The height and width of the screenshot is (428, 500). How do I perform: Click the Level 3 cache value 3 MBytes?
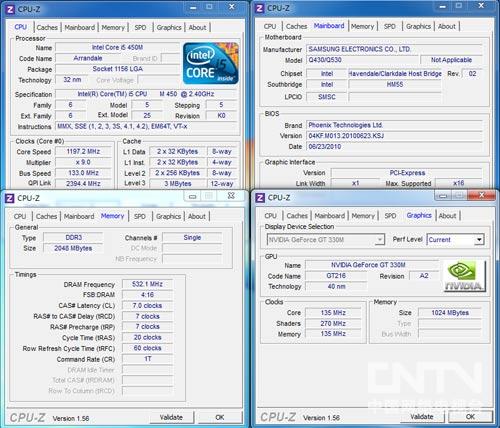point(178,184)
